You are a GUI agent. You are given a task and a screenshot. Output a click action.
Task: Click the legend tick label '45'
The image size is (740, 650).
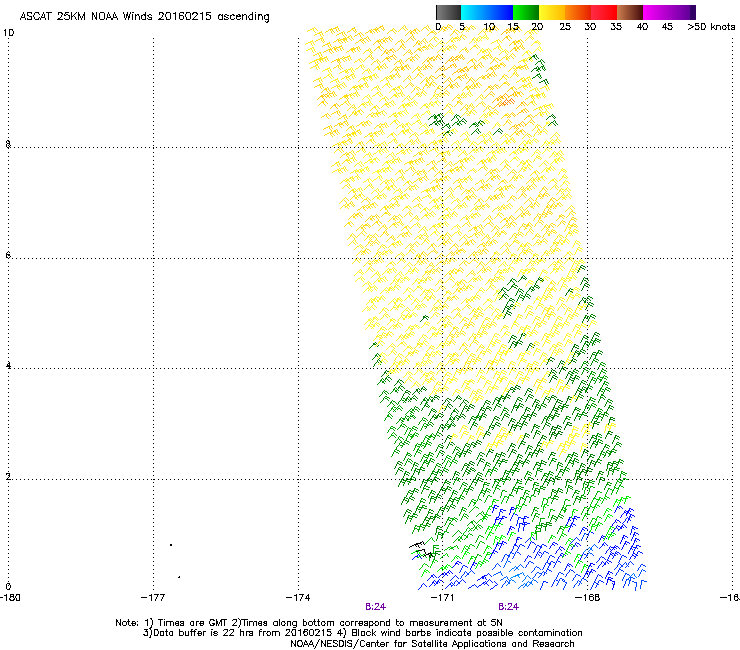[667, 27]
